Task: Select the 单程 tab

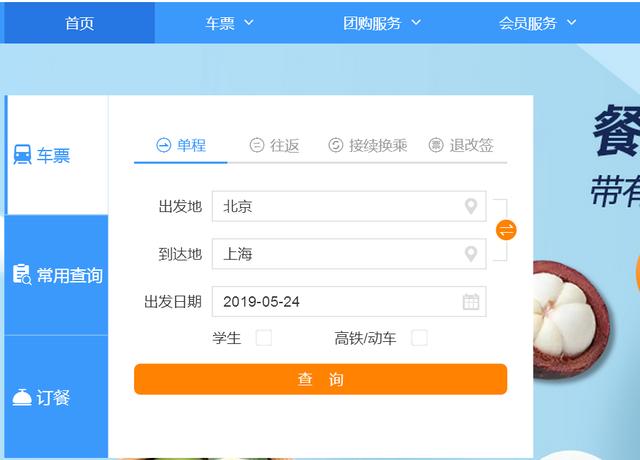Action: click(181, 146)
